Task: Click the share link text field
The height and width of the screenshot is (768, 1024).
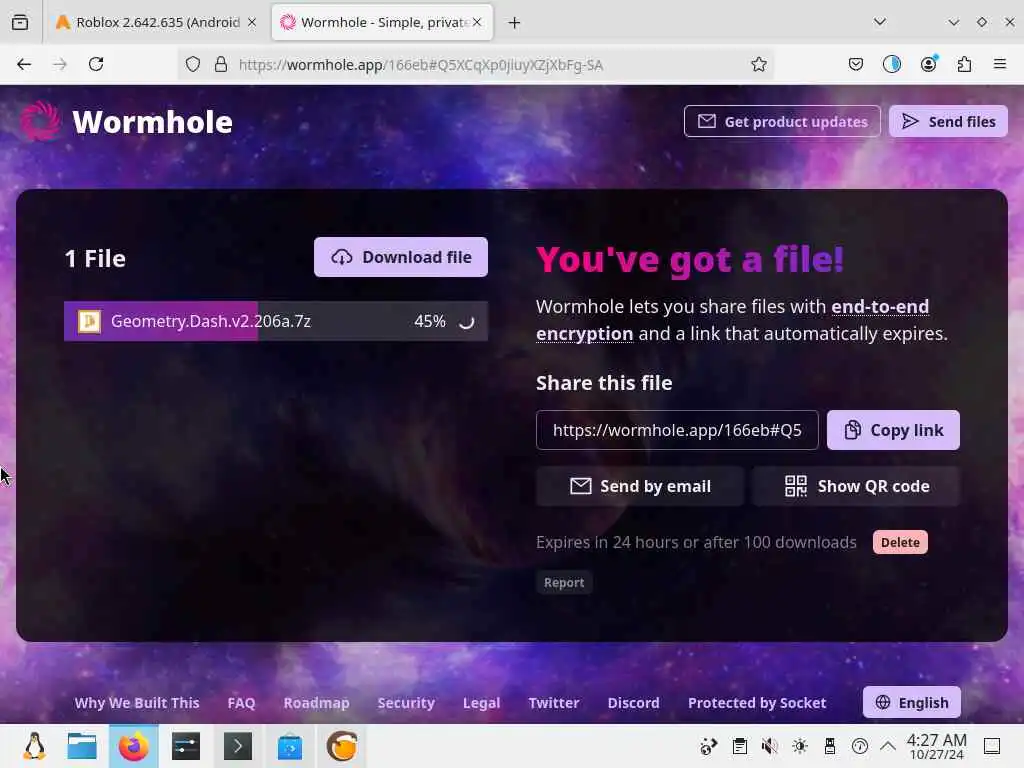Action: click(677, 430)
